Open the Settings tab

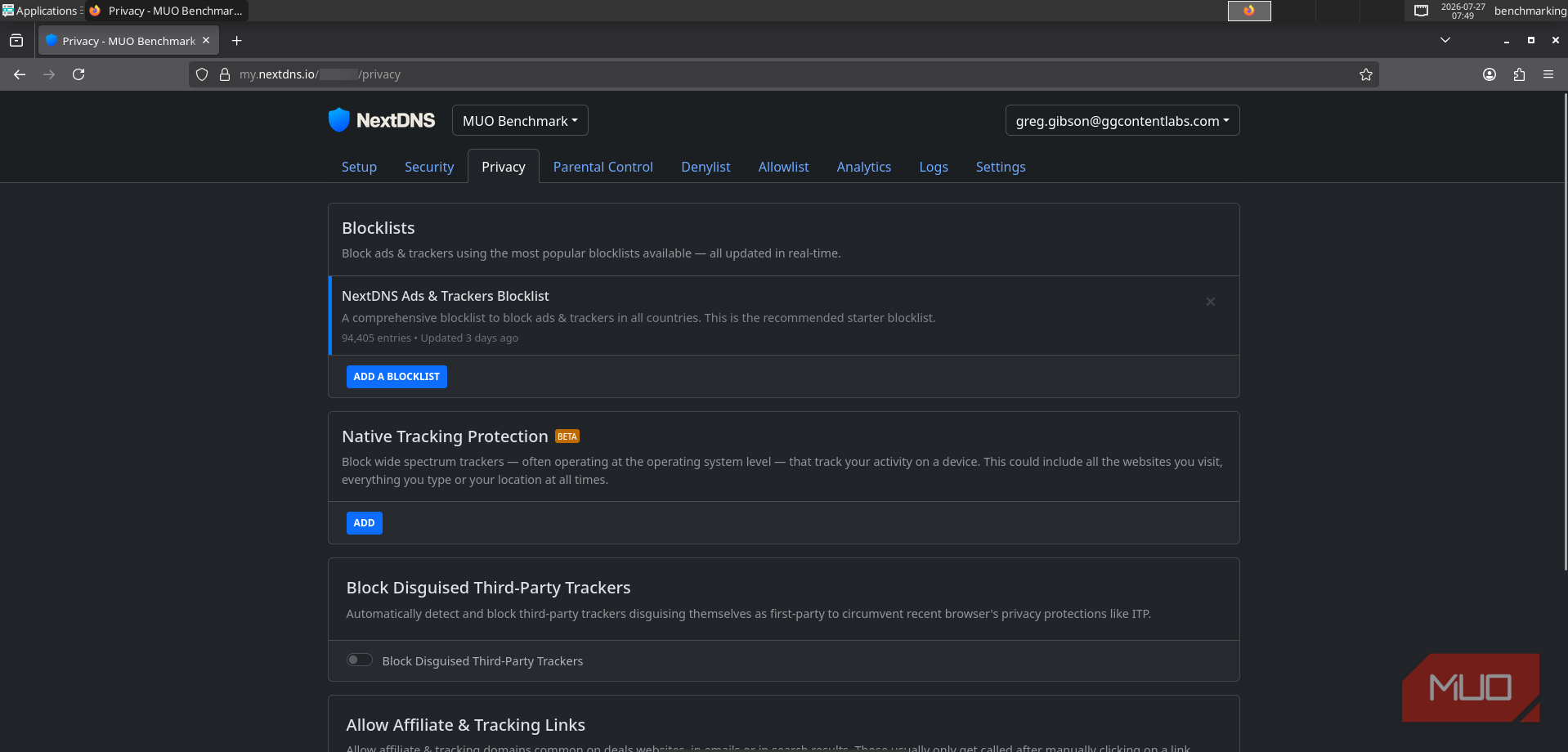1001,167
